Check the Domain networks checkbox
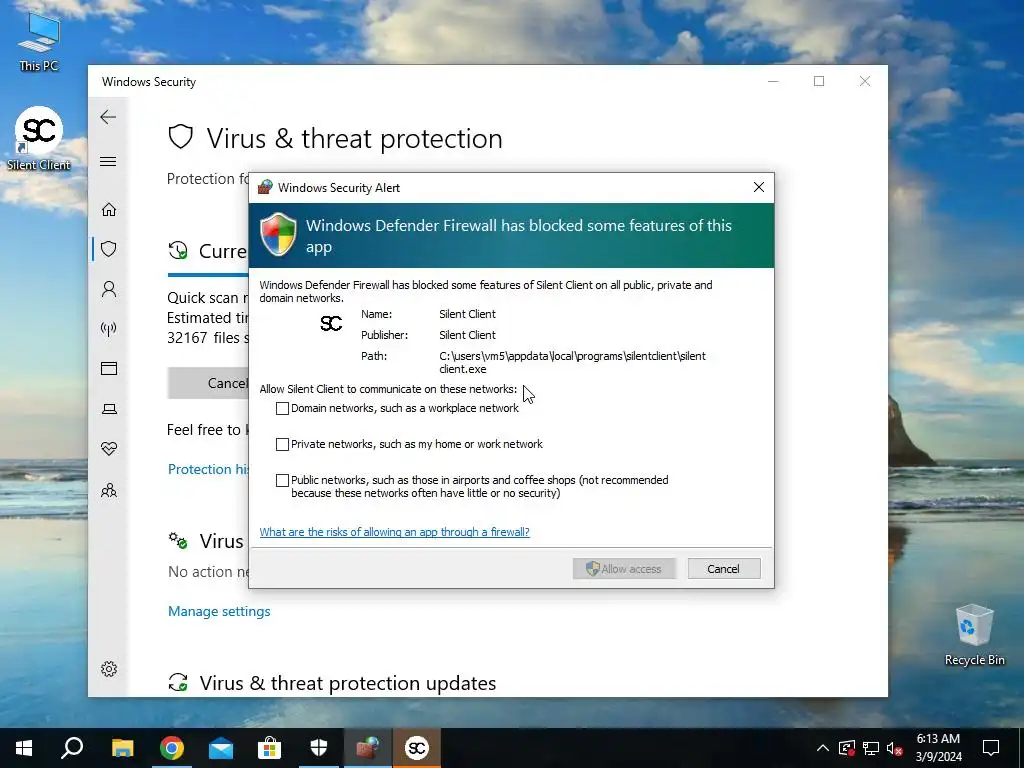Screen dimensions: 1024x768 282,408
